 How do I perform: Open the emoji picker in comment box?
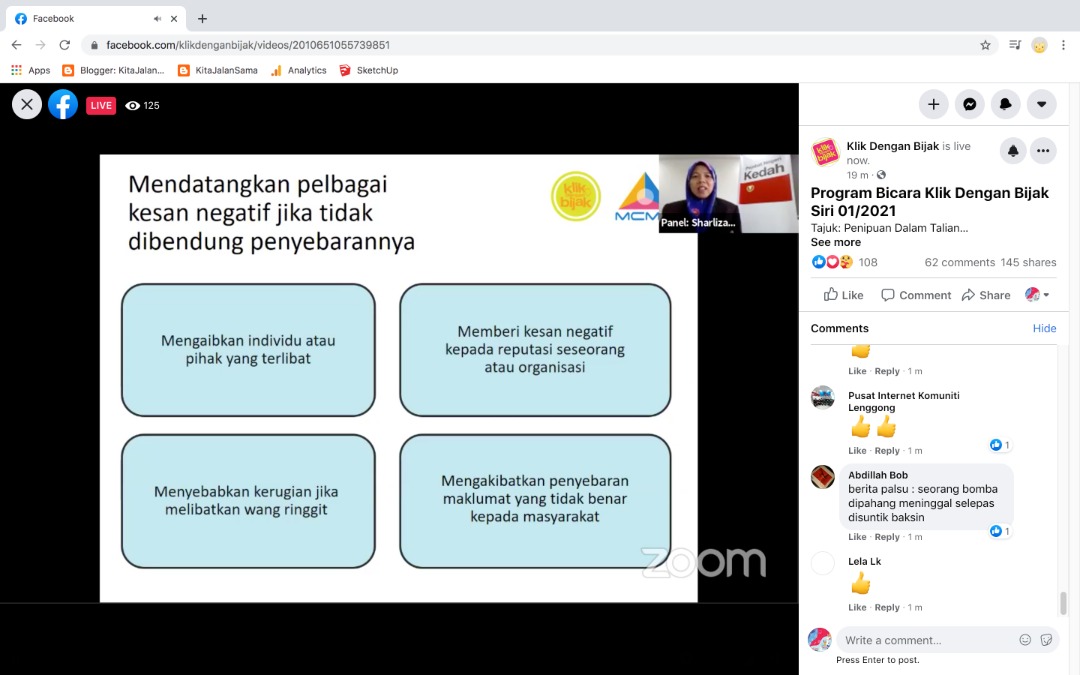tap(1025, 640)
